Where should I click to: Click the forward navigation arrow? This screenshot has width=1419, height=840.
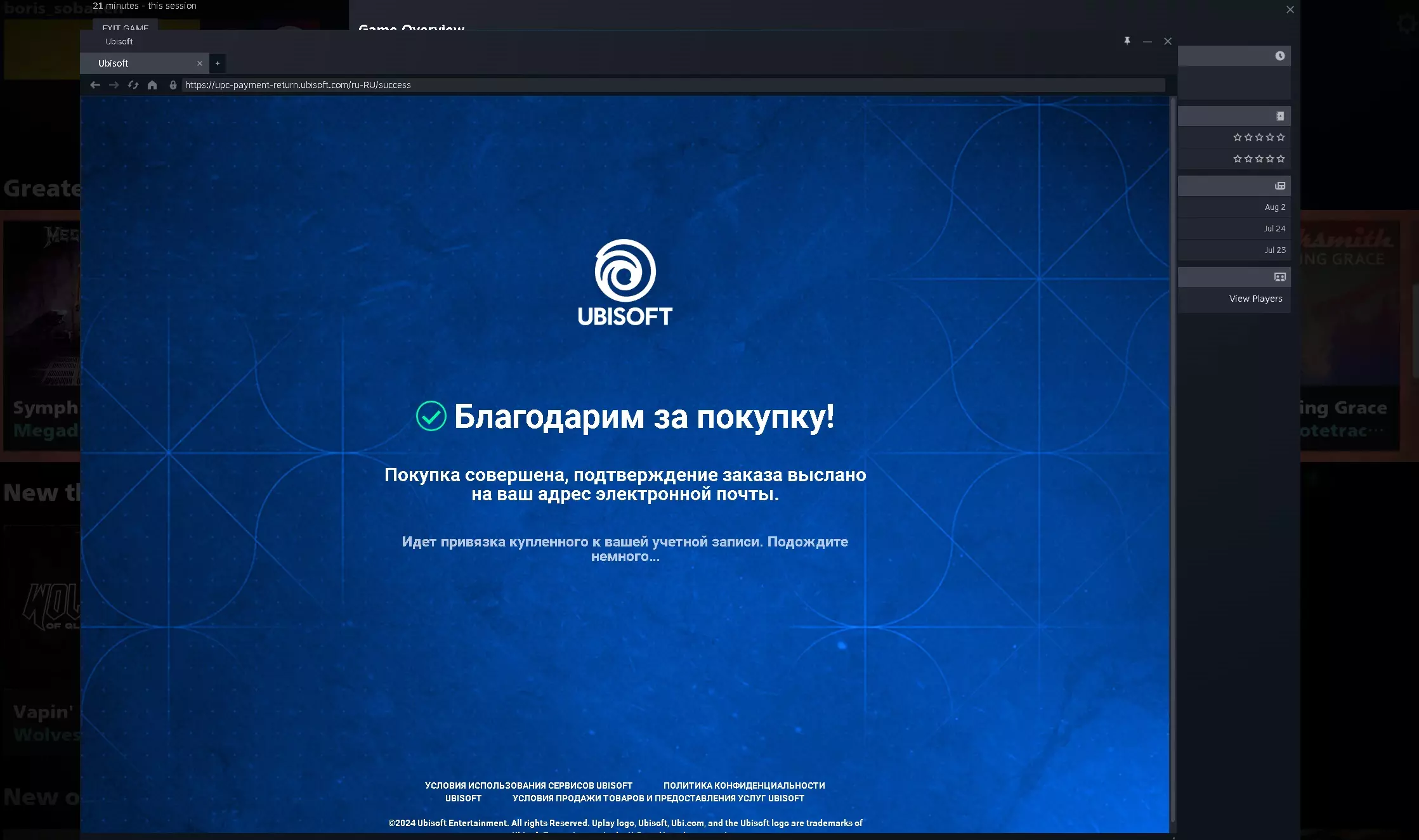[114, 85]
